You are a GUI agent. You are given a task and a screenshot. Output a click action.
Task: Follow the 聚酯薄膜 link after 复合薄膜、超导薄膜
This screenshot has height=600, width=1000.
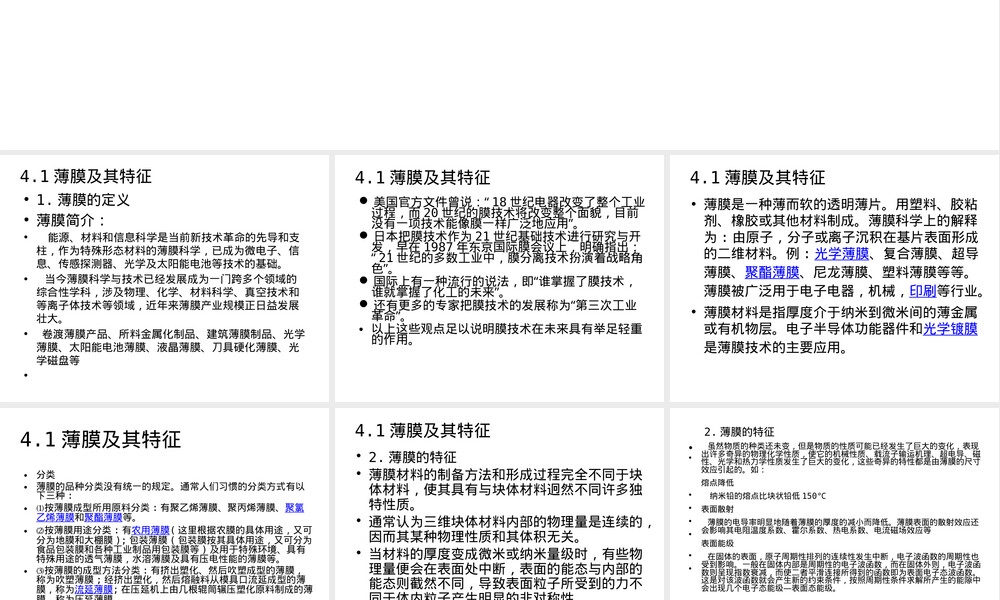772,272
